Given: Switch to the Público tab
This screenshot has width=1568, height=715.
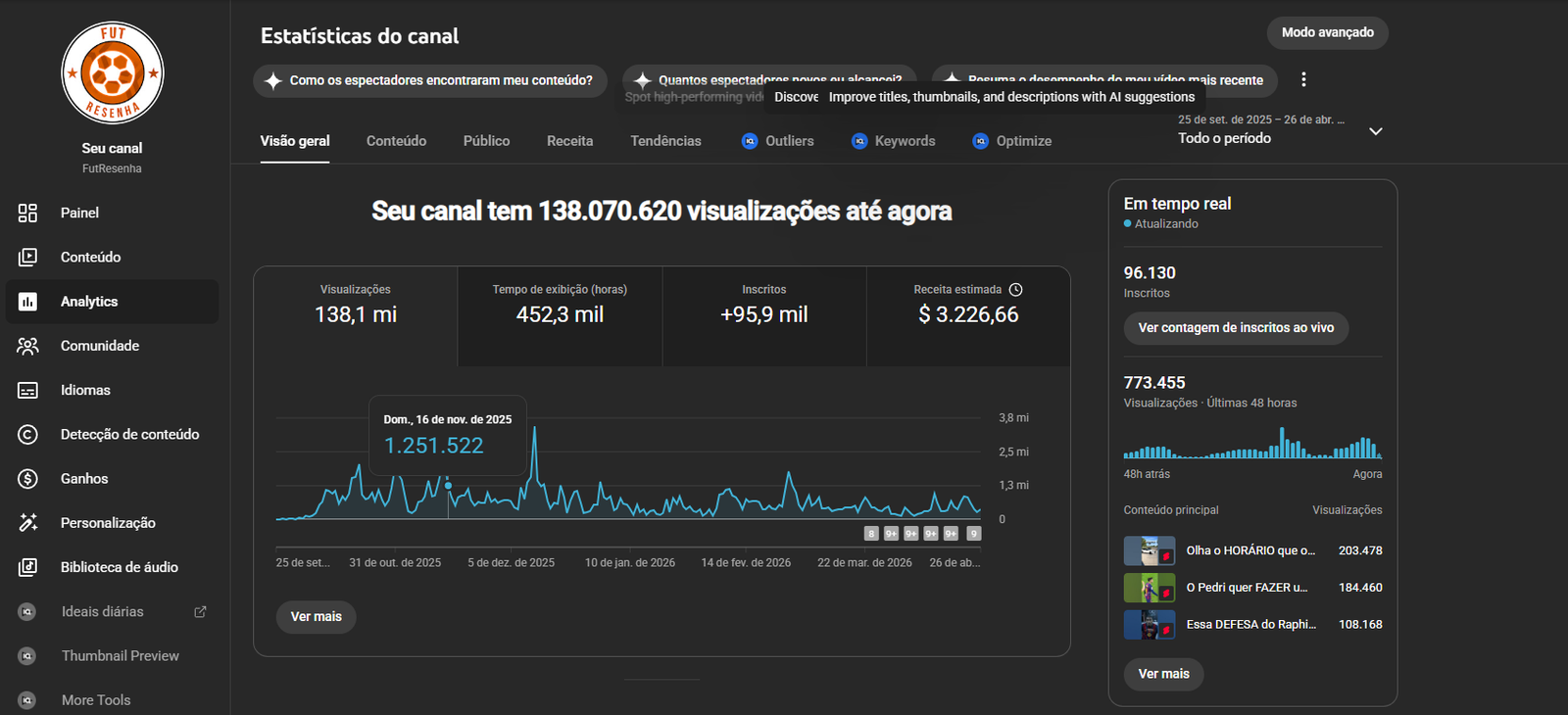Looking at the screenshot, I should (x=486, y=141).
